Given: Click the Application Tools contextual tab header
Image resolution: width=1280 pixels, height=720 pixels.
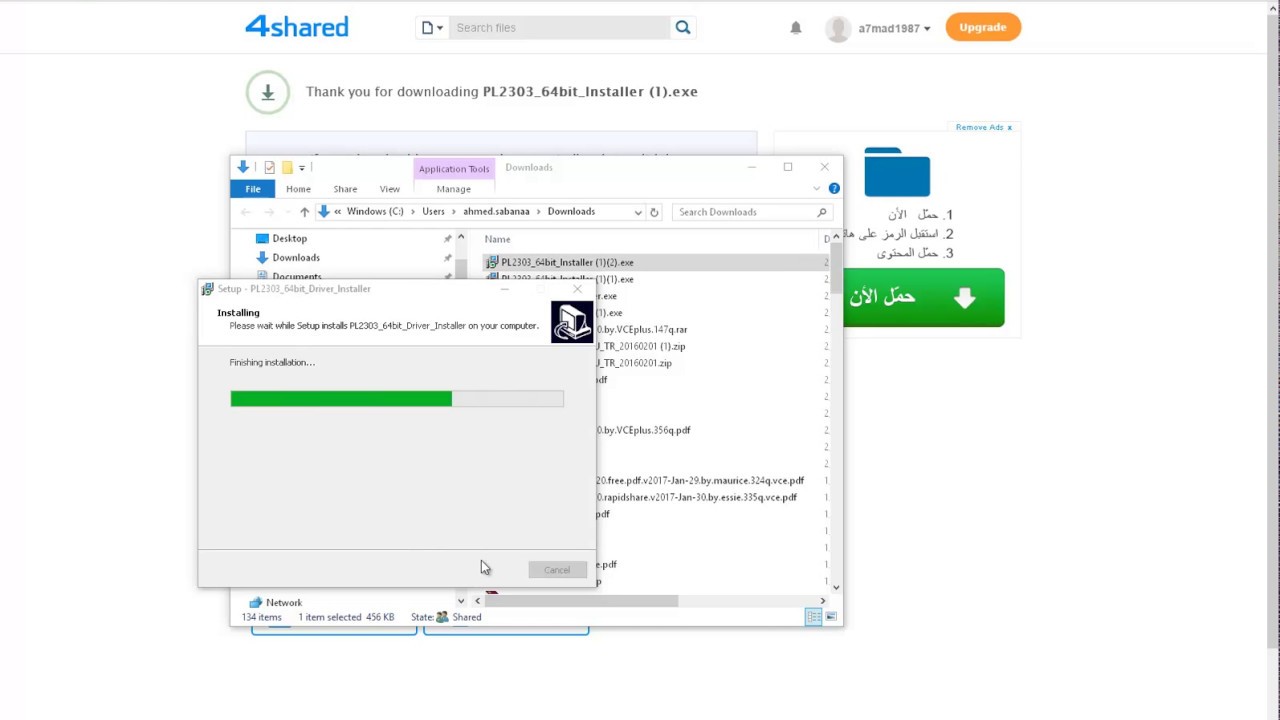Looking at the screenshot, I should point(454,168).
